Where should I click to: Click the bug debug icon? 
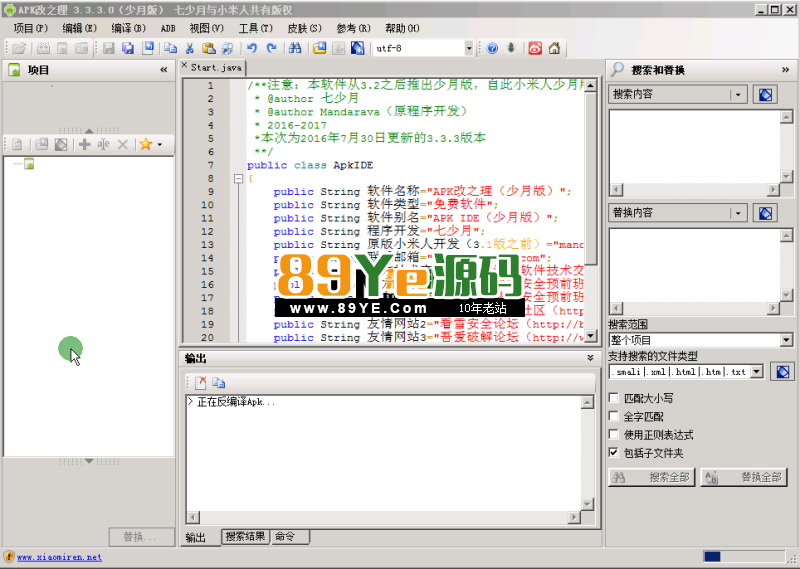[x=511, y=48]
